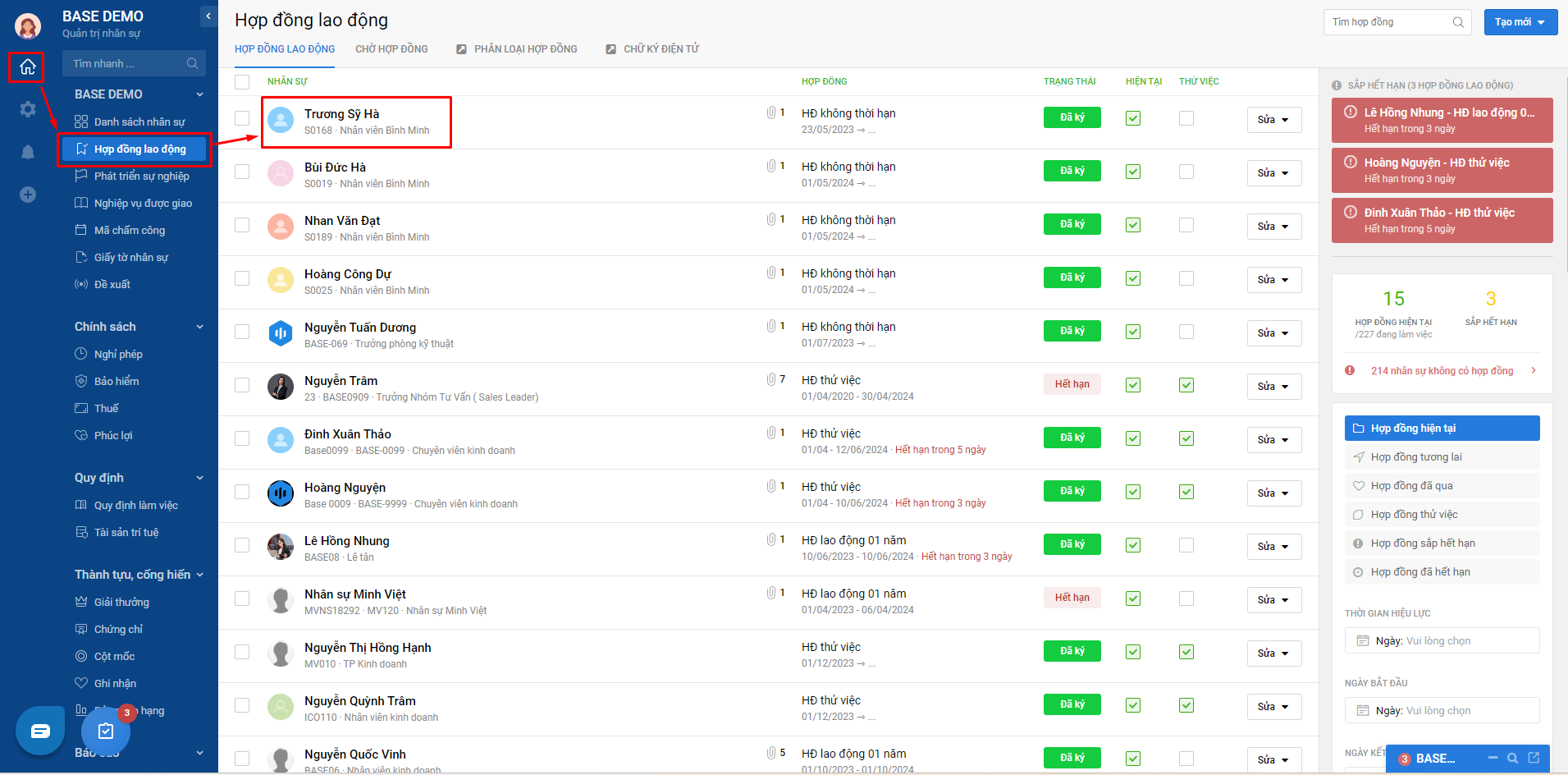
Task: Click Đã ký status for Bùi Đức Hà
Action: [1072, 171]
